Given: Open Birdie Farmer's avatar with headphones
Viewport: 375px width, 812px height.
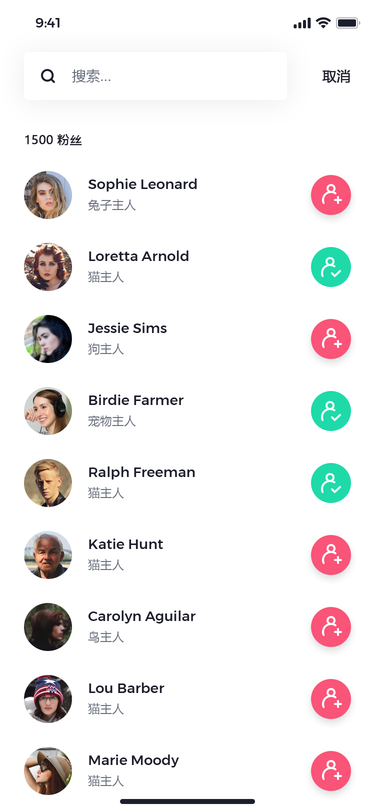Looking at the screenshot, I should tap(48, 411).
